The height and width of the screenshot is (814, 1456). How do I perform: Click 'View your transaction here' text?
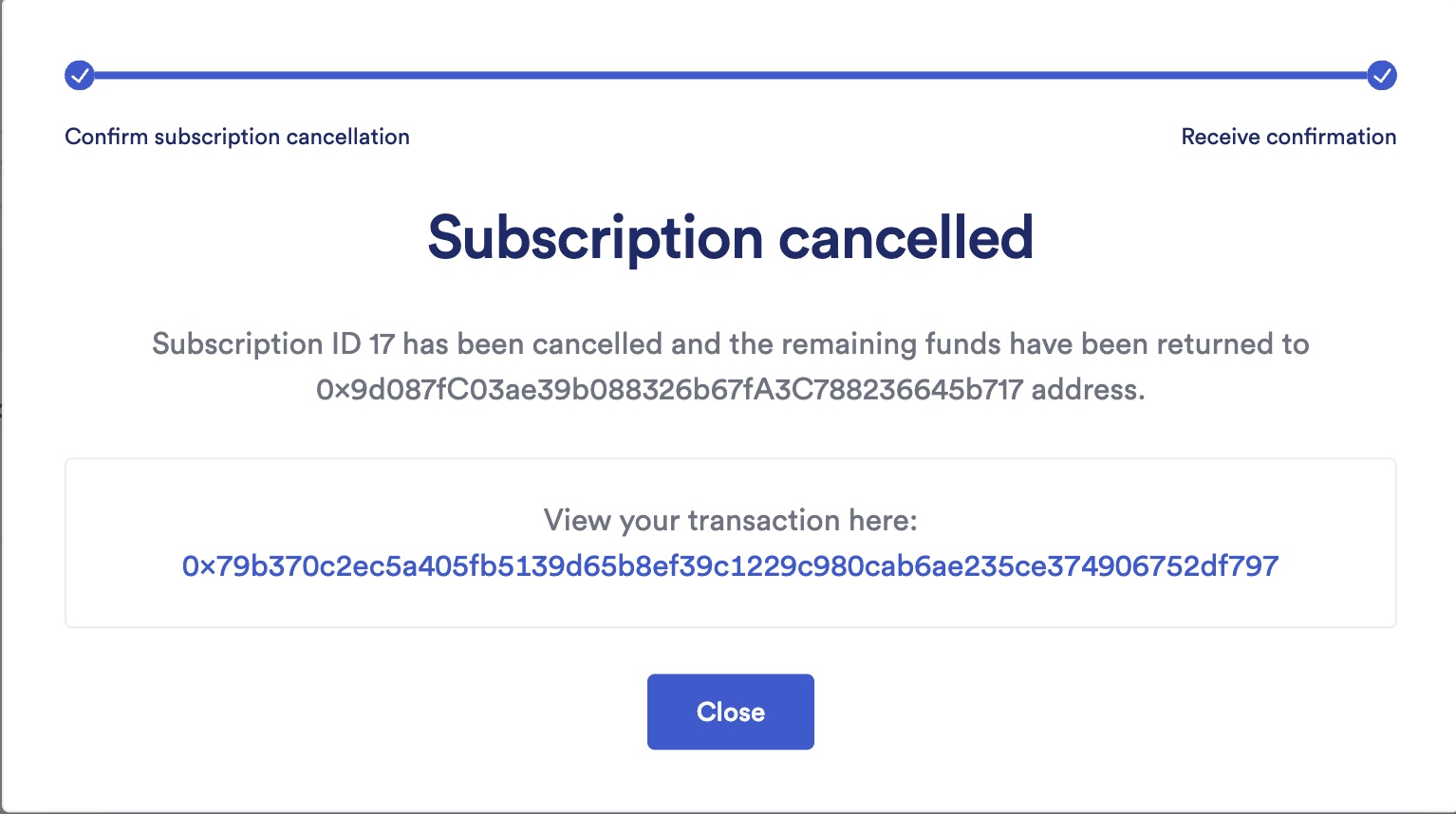[730, 520]
